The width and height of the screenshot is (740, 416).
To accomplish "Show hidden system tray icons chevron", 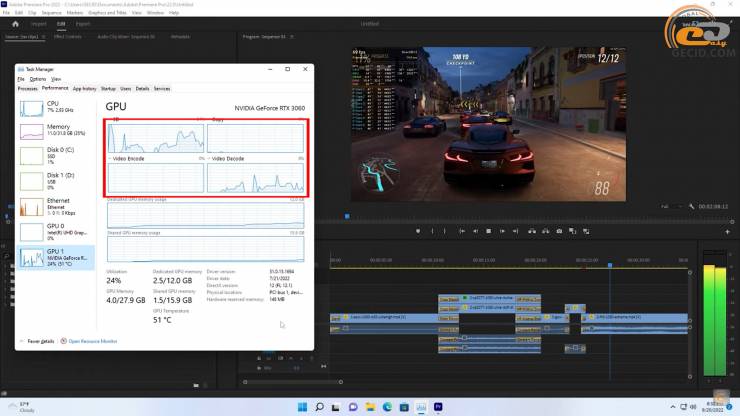I will click(673, 407).
